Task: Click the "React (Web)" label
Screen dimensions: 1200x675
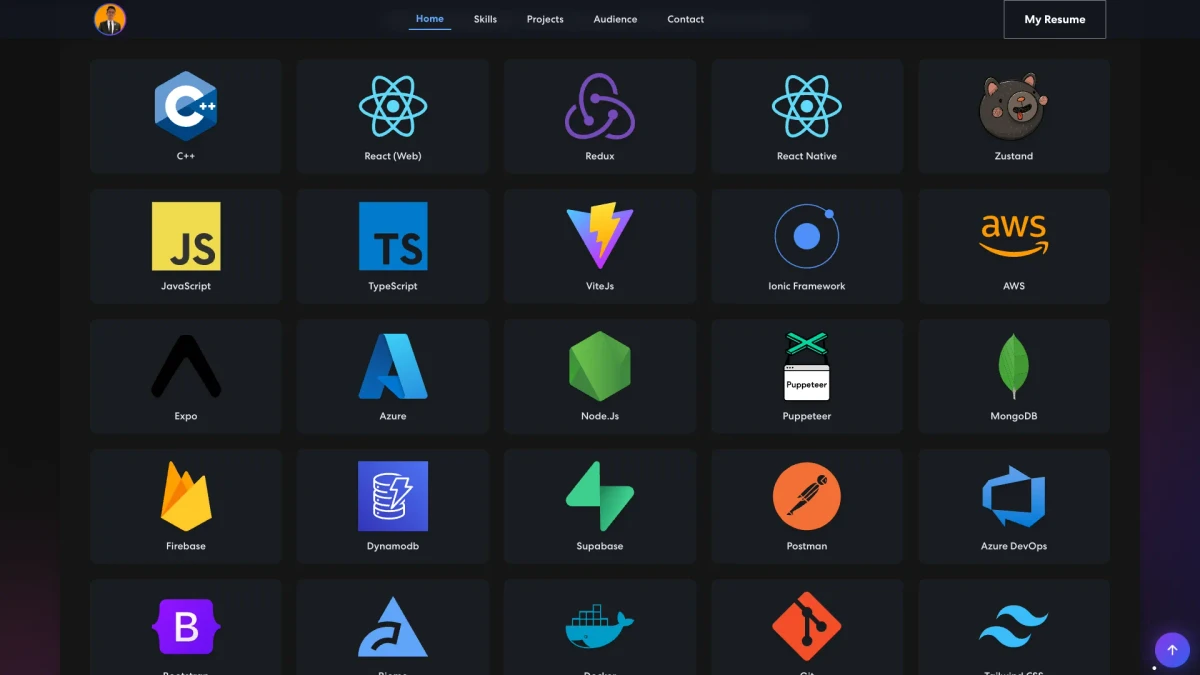Action: 393,156
